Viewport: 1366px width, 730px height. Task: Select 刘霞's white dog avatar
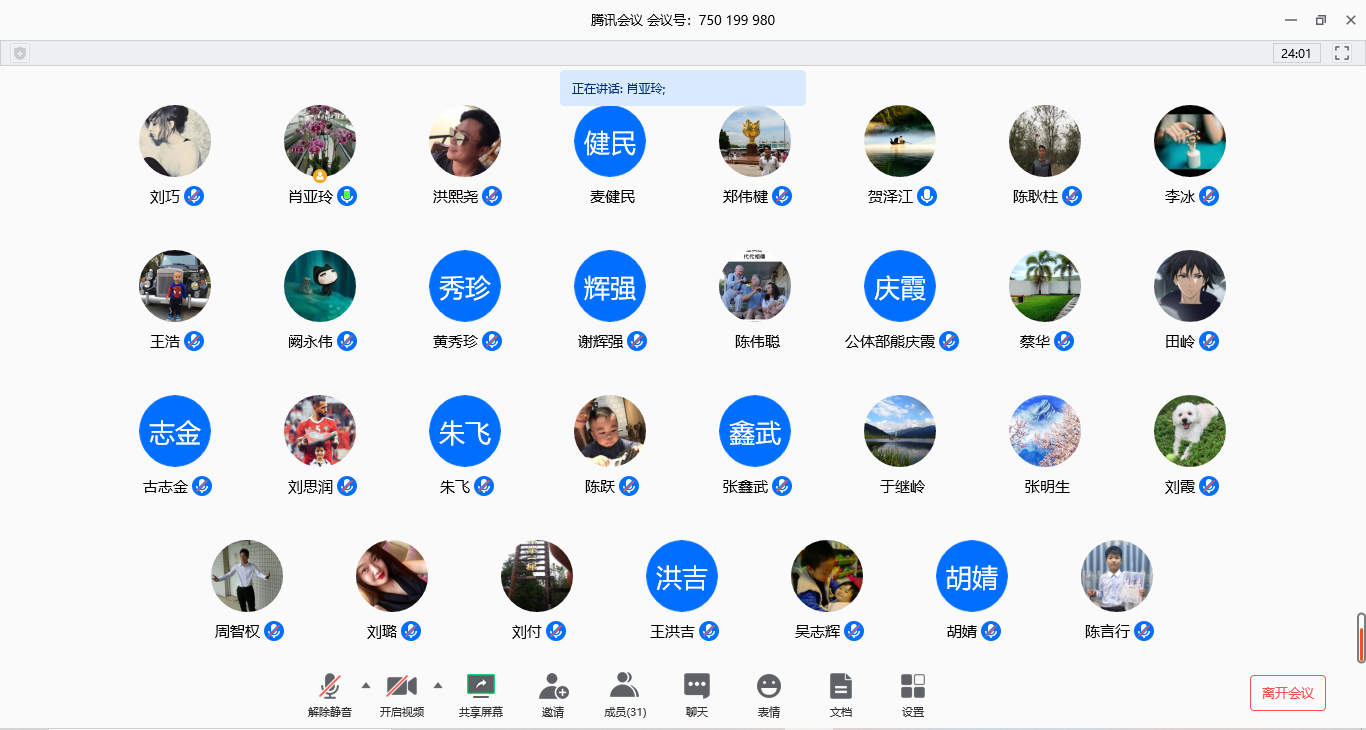point(1189,431)
